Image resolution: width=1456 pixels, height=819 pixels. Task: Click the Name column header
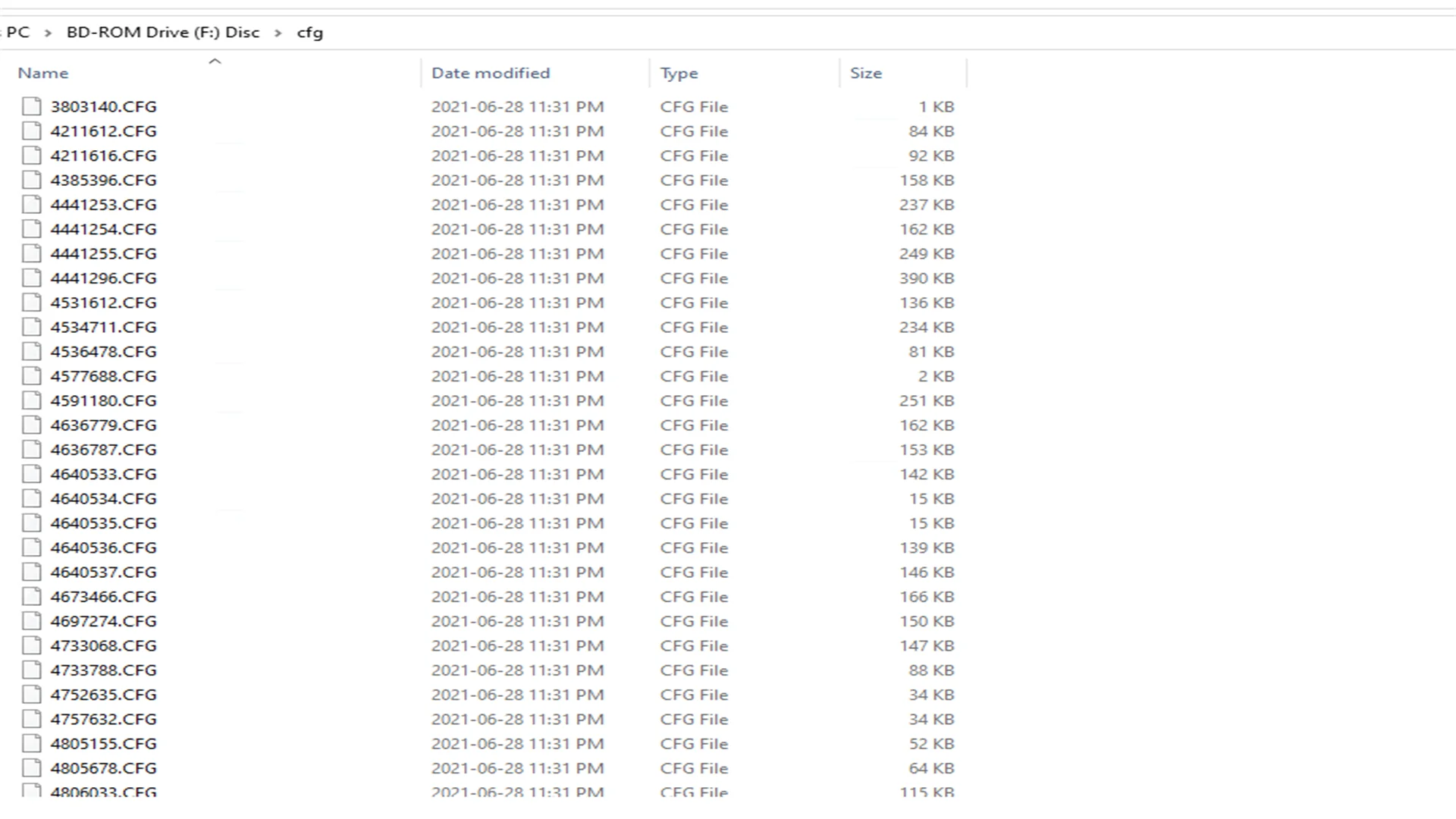pos(43,74)
